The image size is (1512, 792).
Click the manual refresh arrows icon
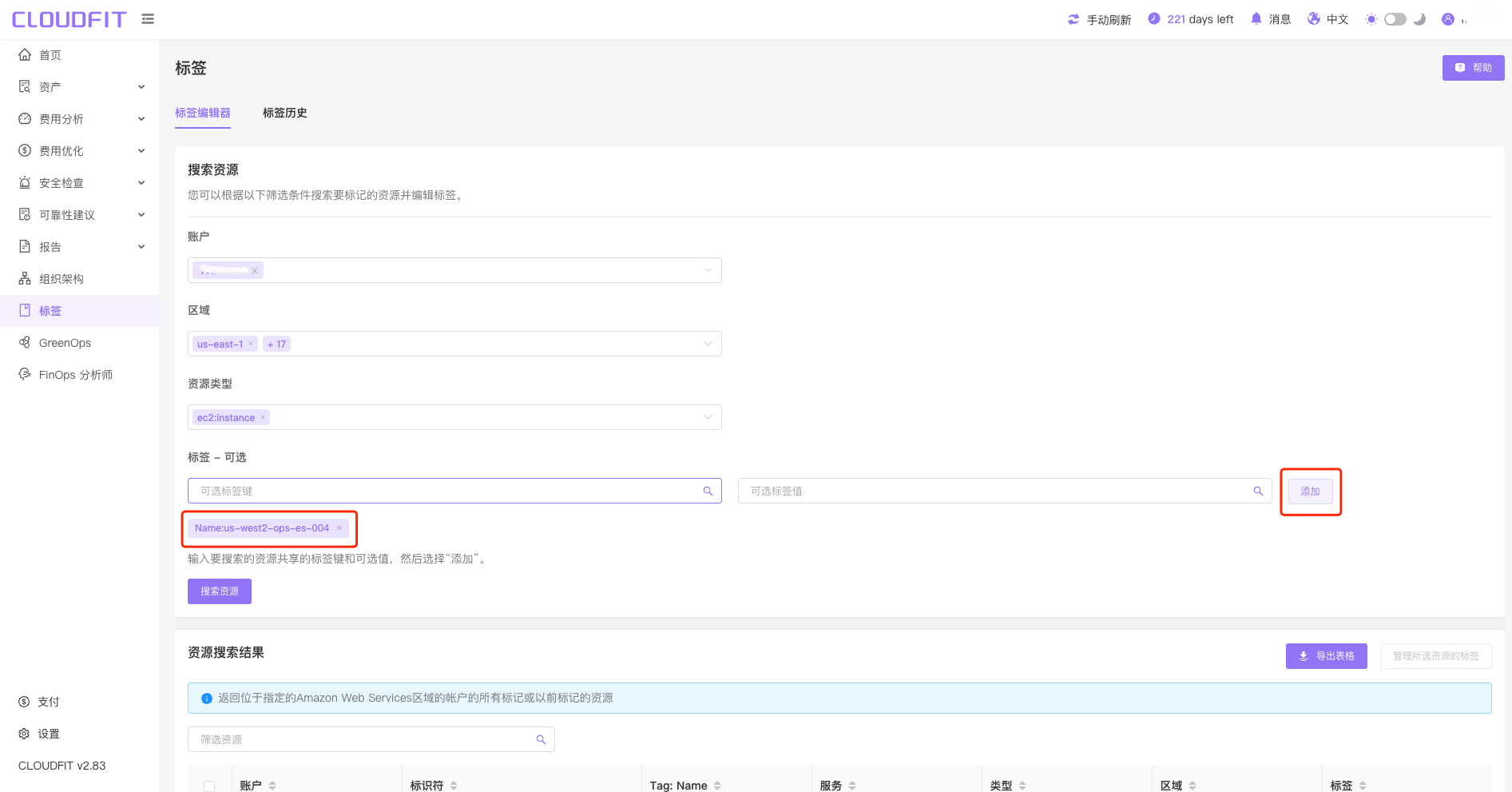pyautogui.click(x=1073, y=19)
